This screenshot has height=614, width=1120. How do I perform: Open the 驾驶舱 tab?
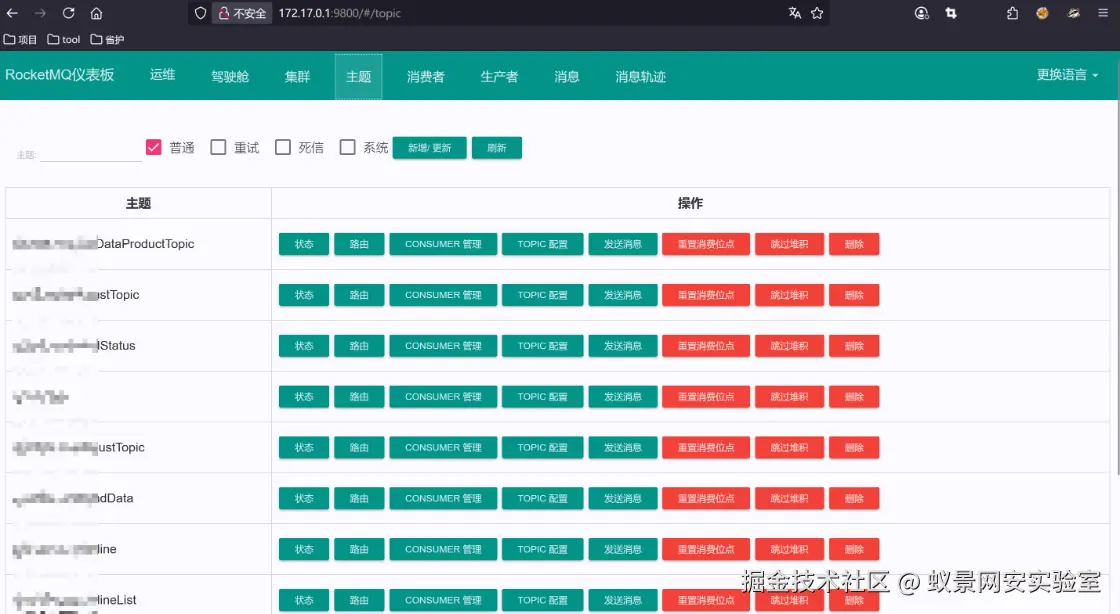pos(230,76)
